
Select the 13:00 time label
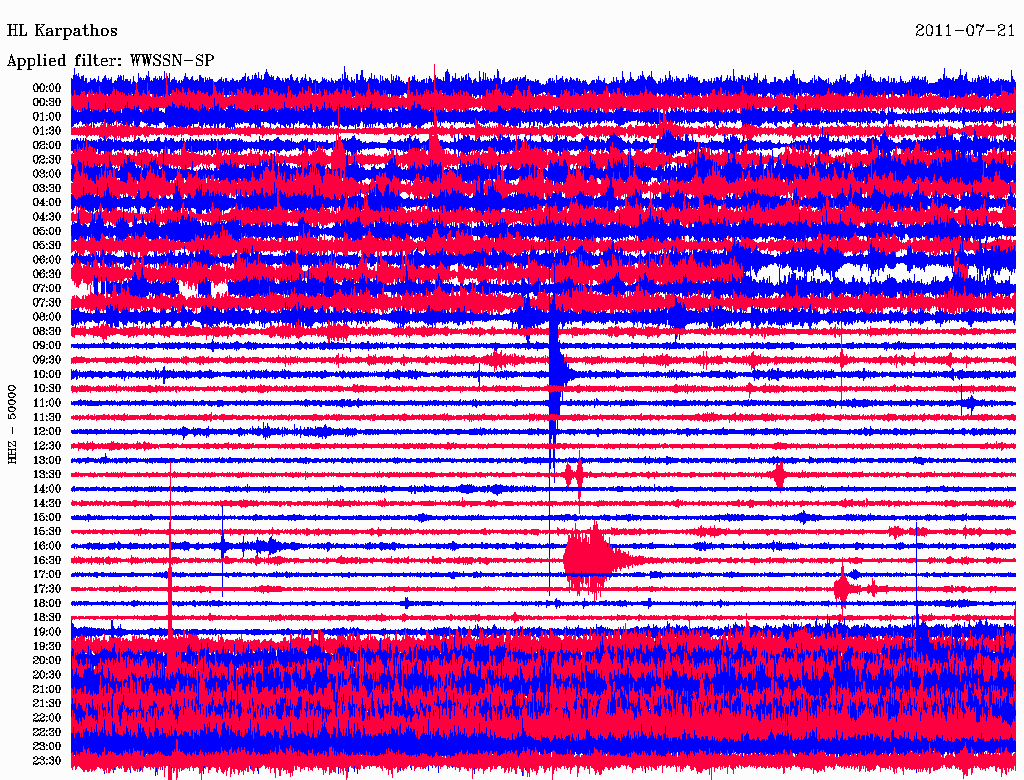(47, 460)
